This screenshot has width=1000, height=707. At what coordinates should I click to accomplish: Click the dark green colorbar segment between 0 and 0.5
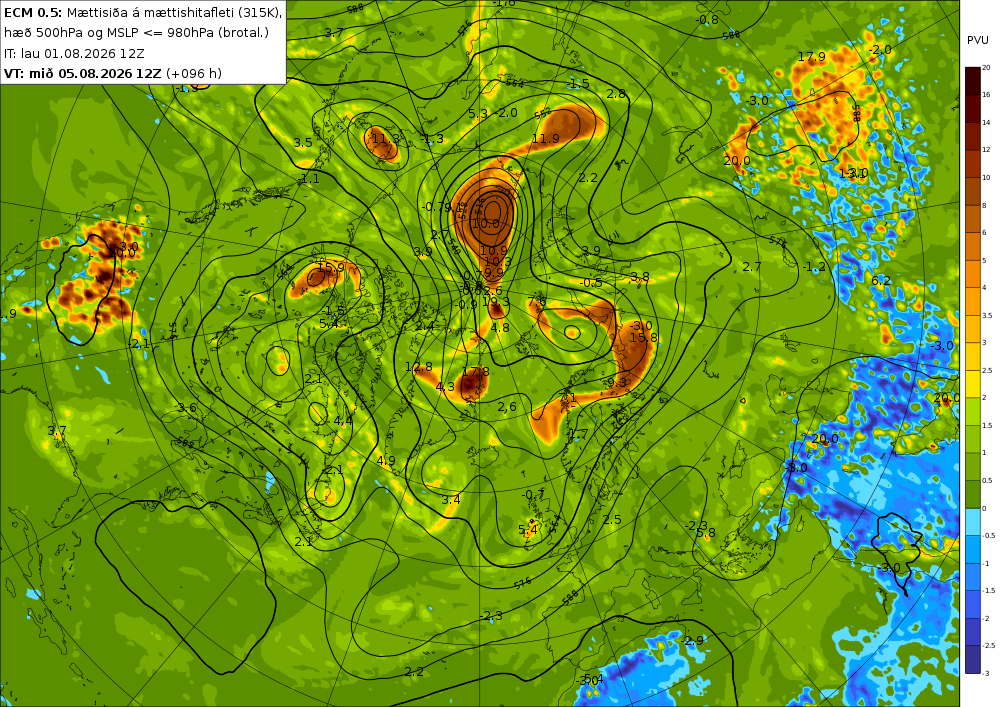pos(973,494)
